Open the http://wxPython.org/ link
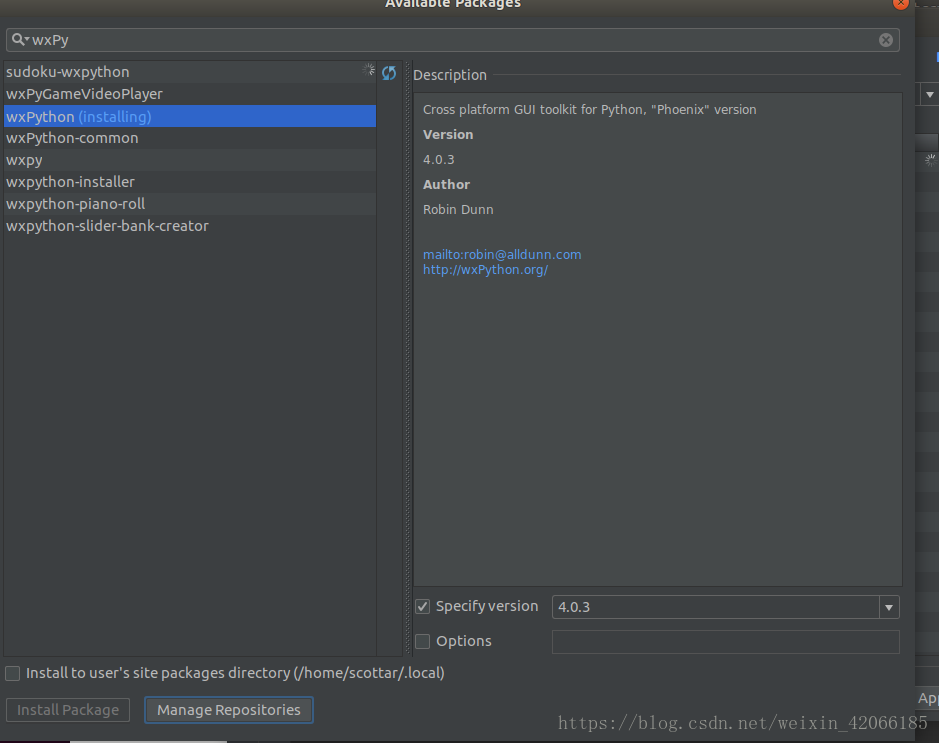The height and width of the screenshot is (743, 939). pyautogui.click(x=485, y=269)
